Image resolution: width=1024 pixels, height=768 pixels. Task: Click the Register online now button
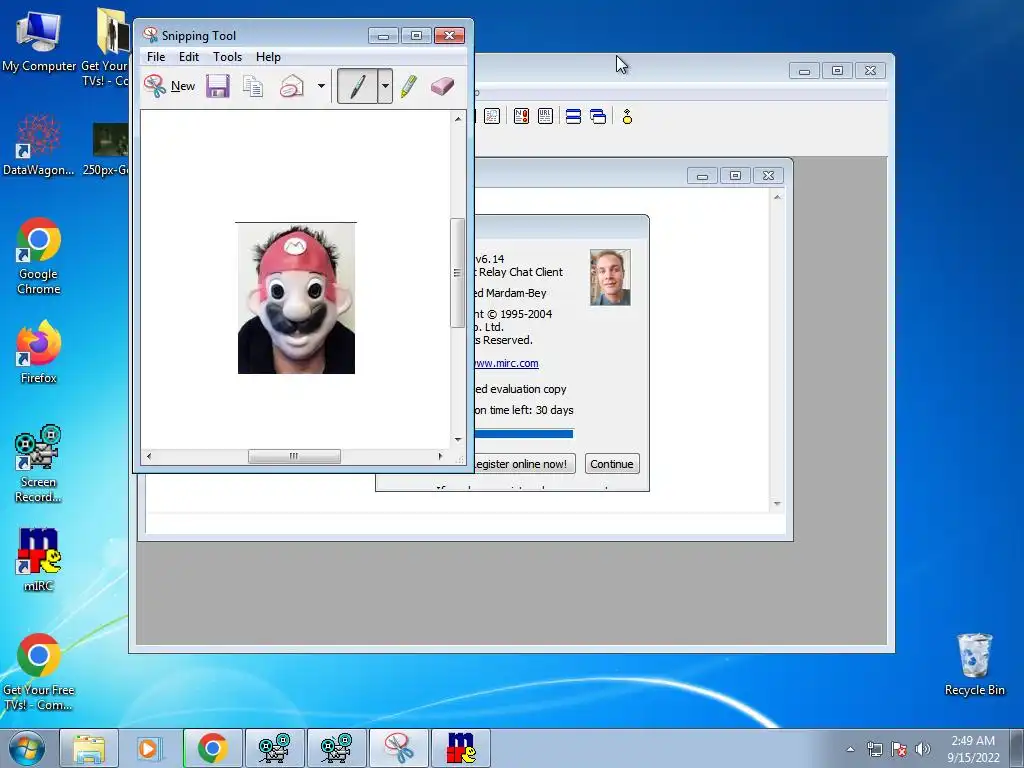(524, 464)
